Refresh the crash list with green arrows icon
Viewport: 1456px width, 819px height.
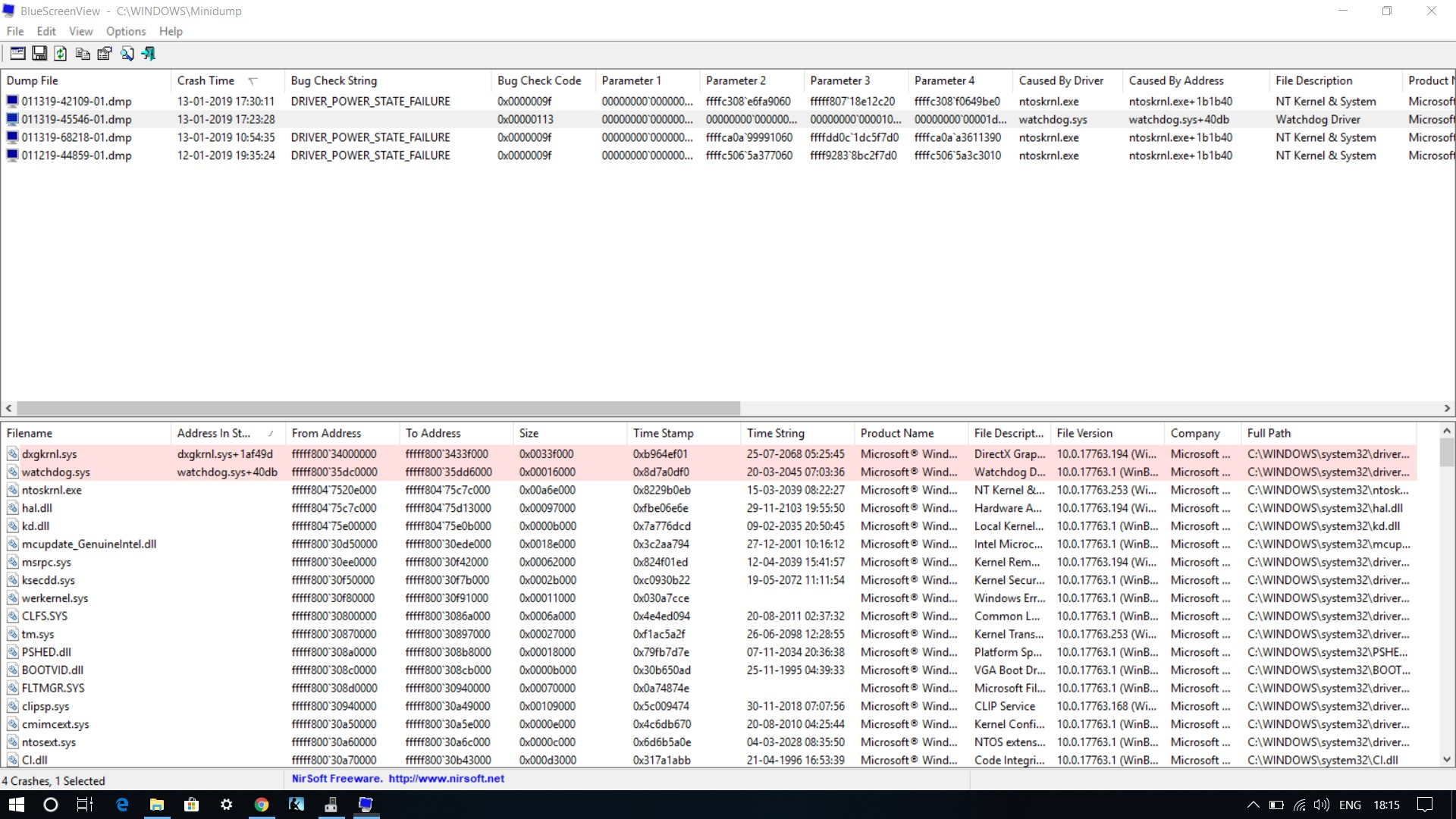point(61,53)
